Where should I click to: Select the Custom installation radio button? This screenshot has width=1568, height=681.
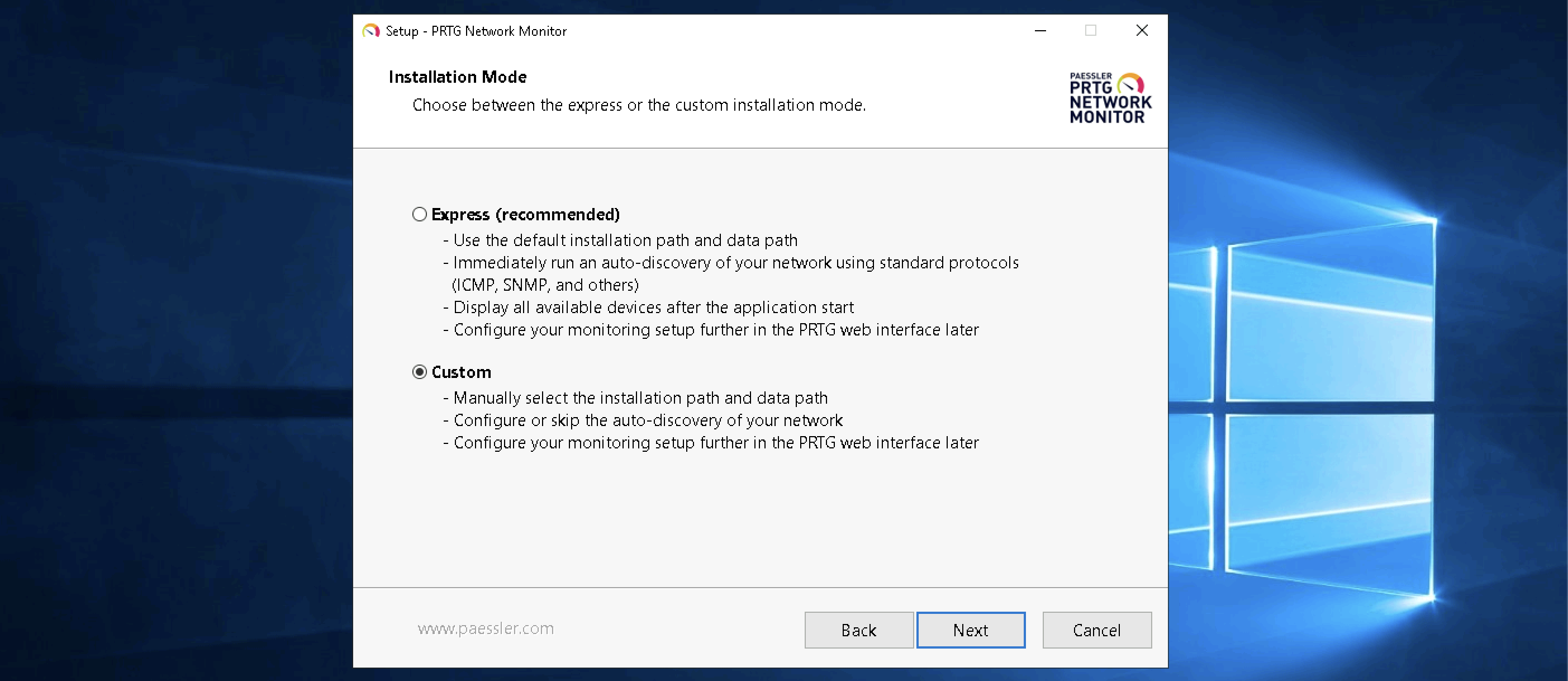pyautogui.click(x=420, y=372)
